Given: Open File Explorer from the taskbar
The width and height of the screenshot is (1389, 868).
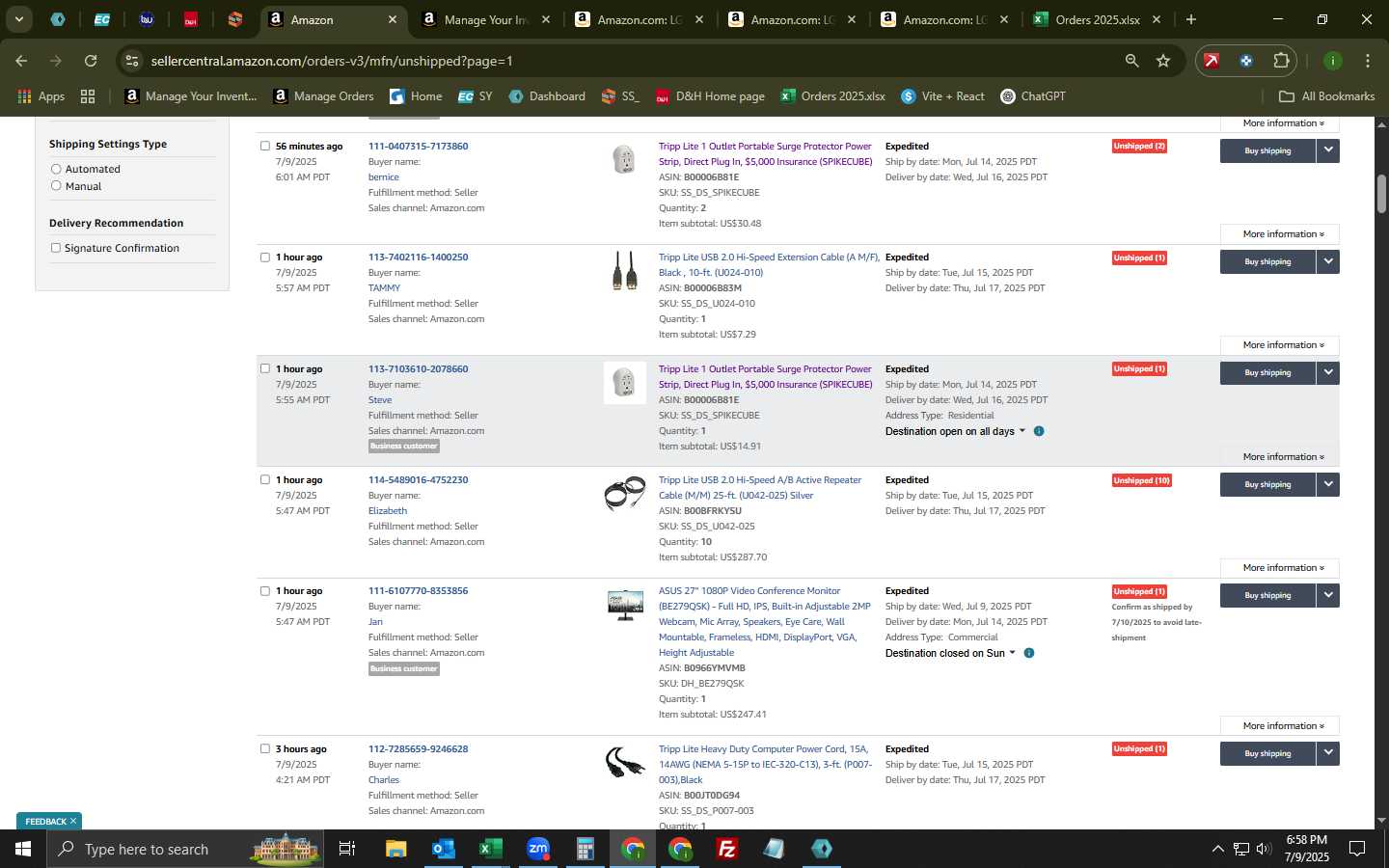Looking at the screenshot, I should 395,849.
